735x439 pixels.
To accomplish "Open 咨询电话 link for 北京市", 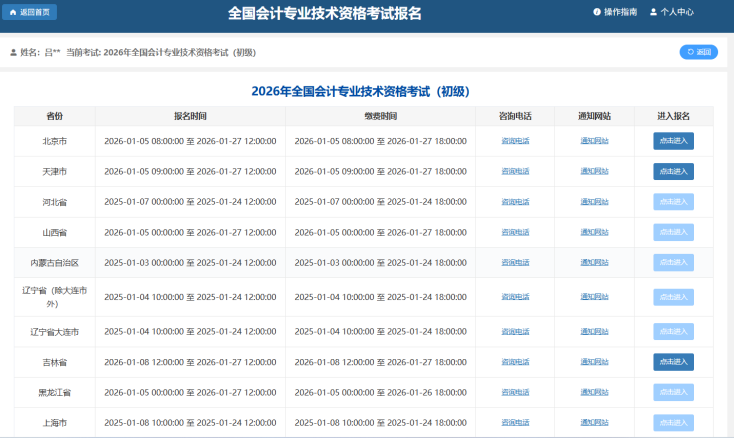I will pos(515,141).
